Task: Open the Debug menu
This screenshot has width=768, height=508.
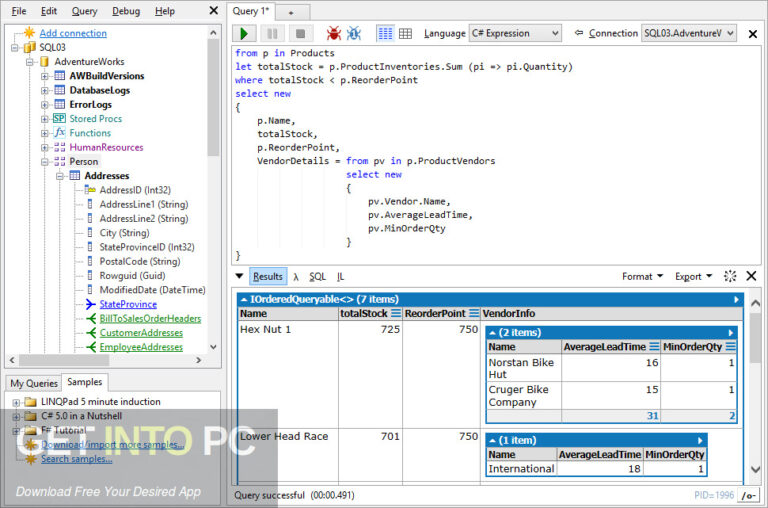Action: (x=126, y=11)
